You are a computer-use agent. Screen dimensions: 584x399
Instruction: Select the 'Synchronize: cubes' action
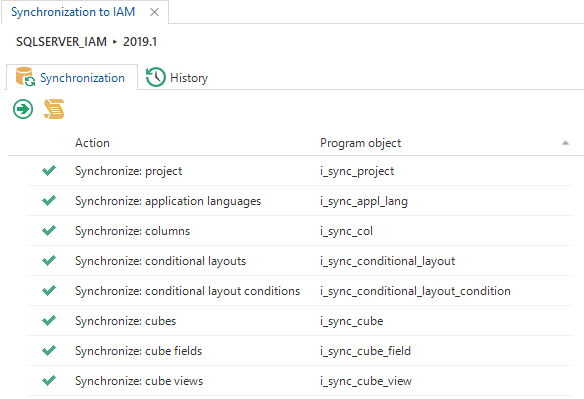click(126, 321)
